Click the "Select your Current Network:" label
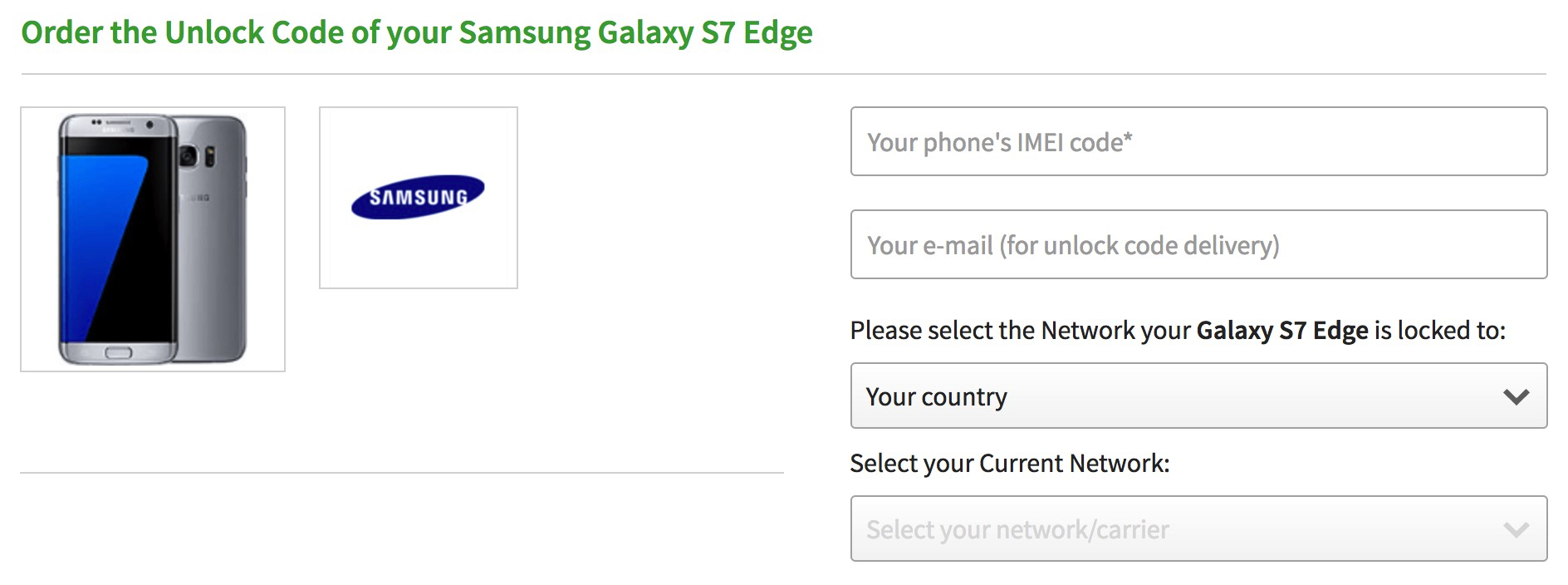Screen dimensions: 1568x585 [1007, 463]
